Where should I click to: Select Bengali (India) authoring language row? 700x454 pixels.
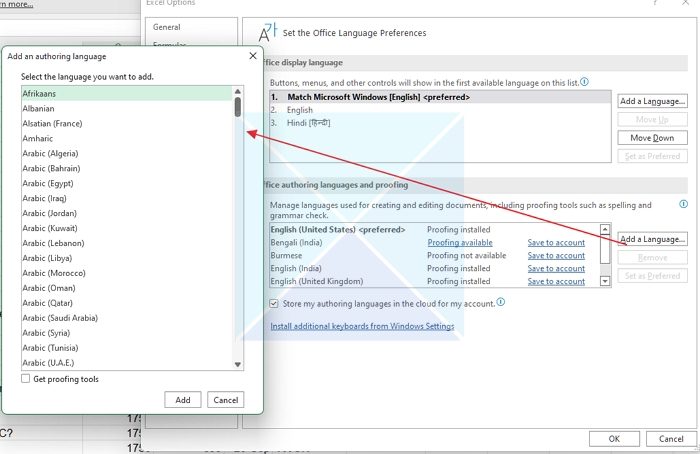pos(435,242)
